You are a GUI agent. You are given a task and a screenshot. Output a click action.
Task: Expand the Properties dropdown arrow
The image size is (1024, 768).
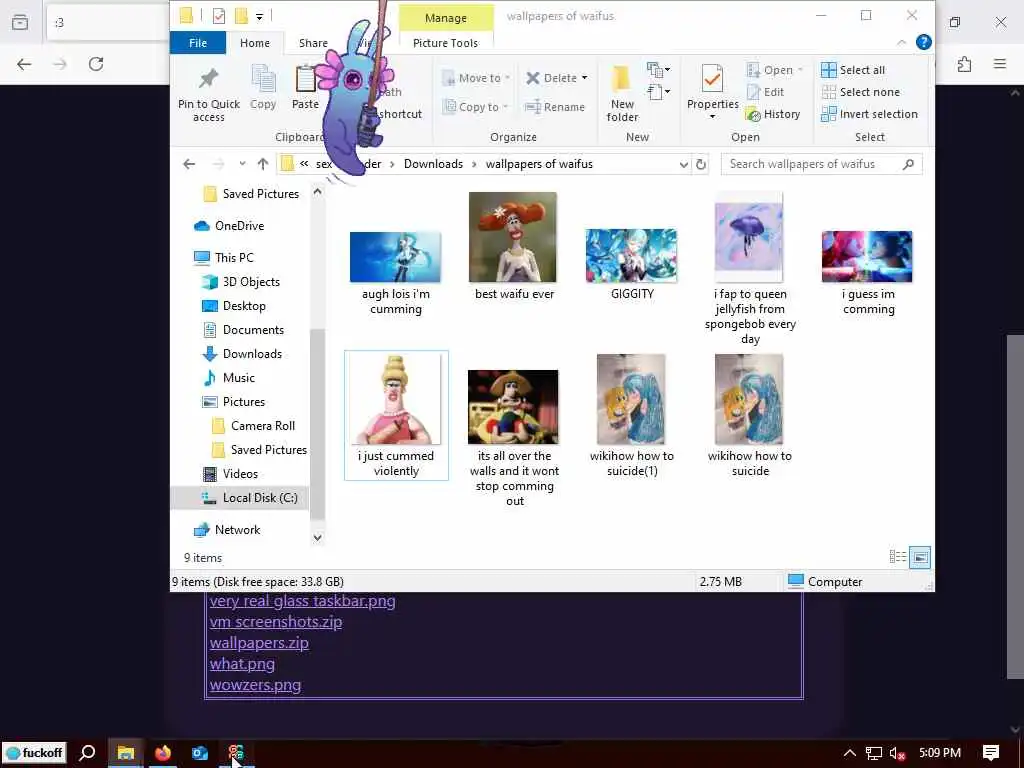(712, 118)
